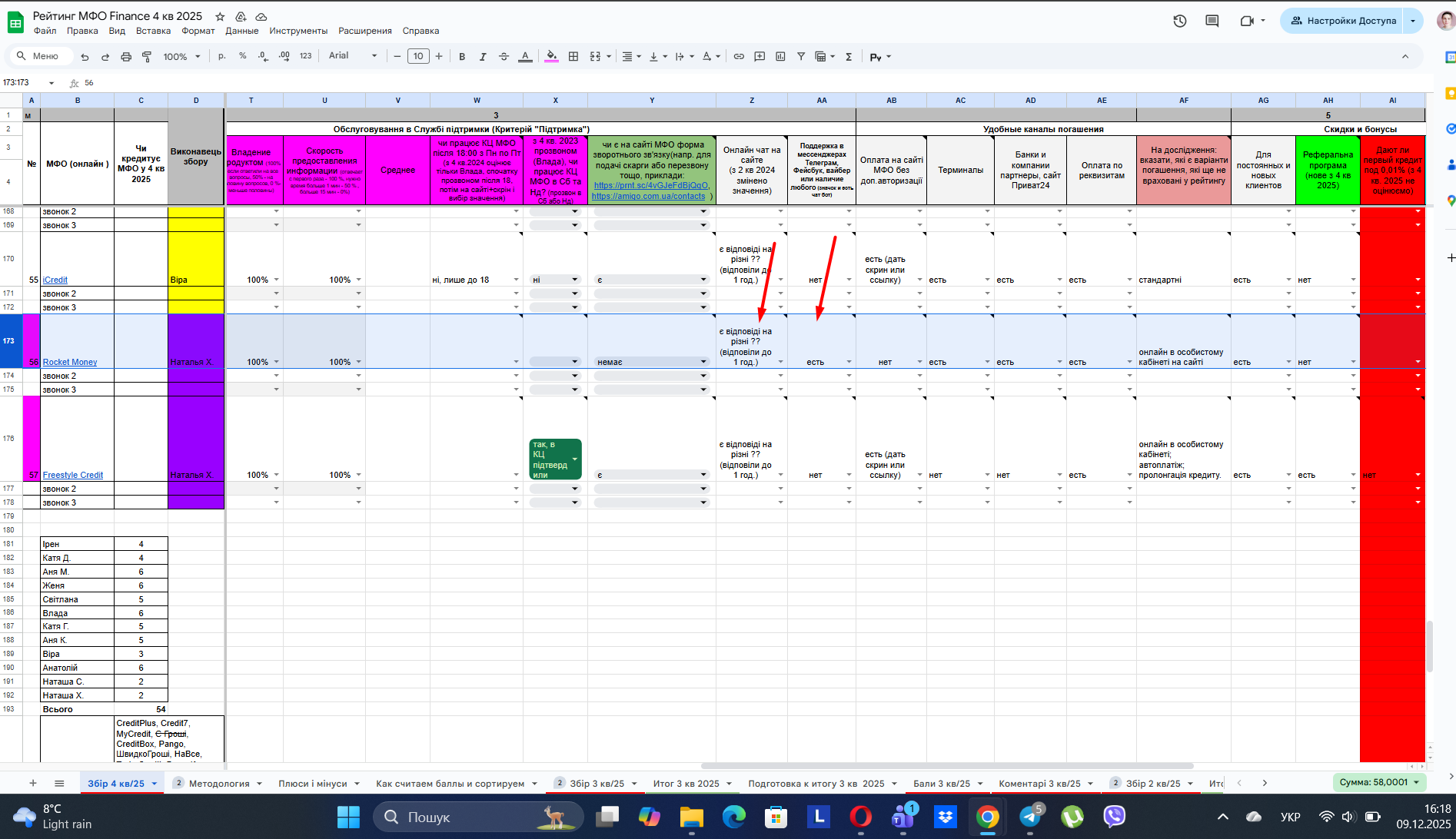This screenshot has height=839, width=1456.
Task: Click Настройки Доступа share button
Action: click(x=1343, y=21)
